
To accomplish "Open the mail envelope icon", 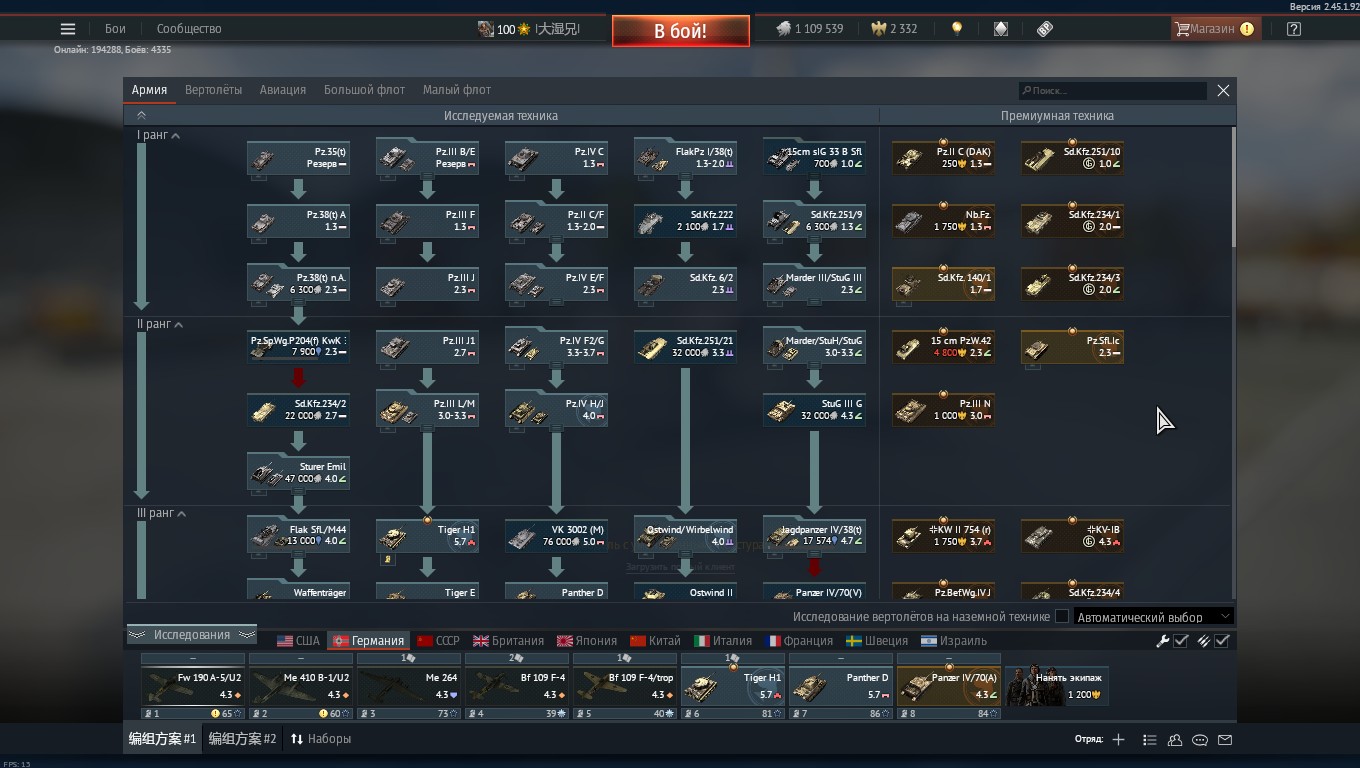I will 1225,740.
